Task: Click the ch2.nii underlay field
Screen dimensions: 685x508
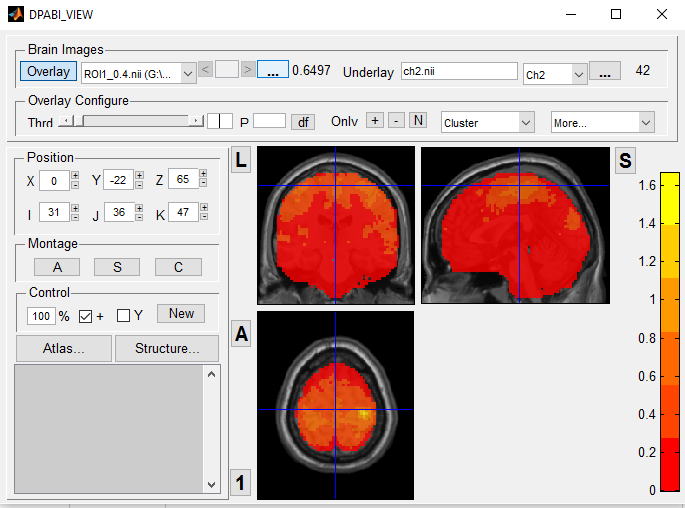Action: click(x=459, y=71)
